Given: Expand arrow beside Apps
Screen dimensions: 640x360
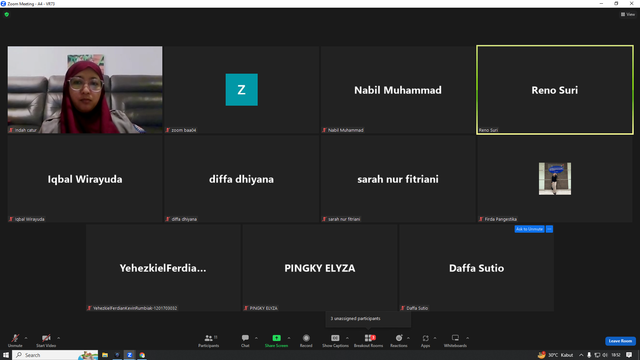Looking at the screenshot, I should coord(435,338).
